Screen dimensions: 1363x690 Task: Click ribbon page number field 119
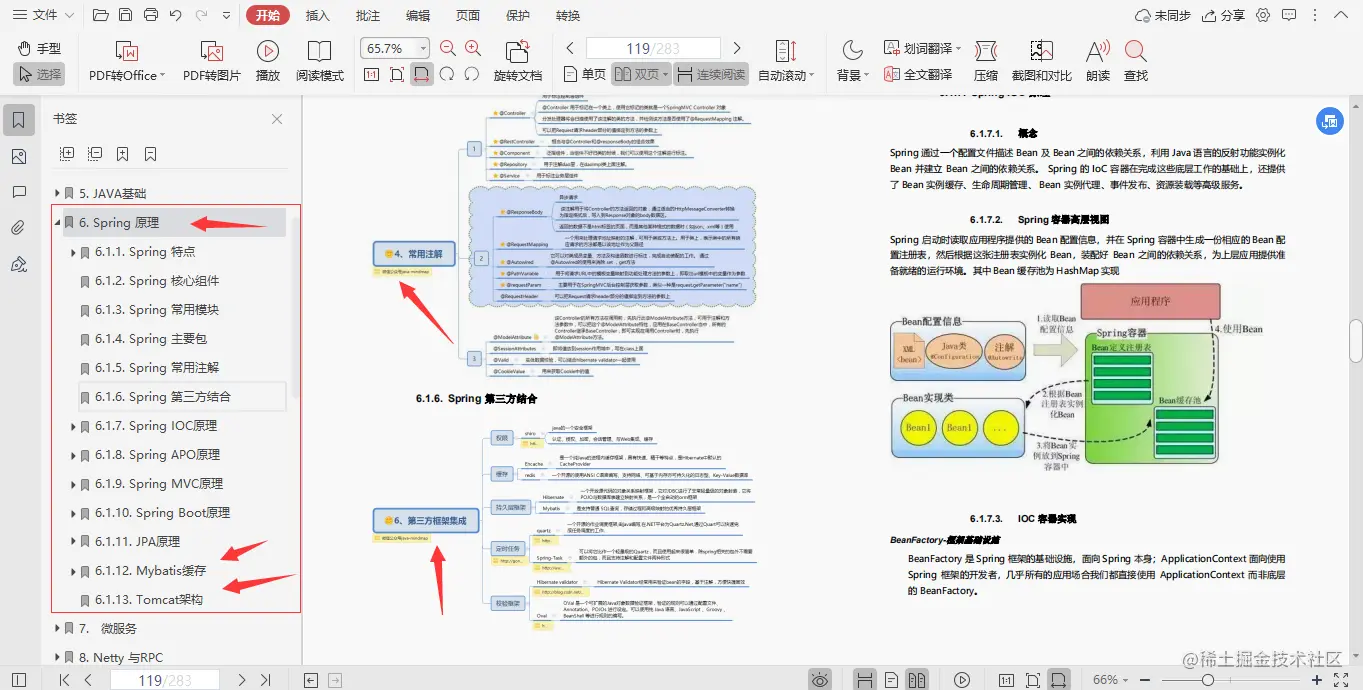(653, 48)
